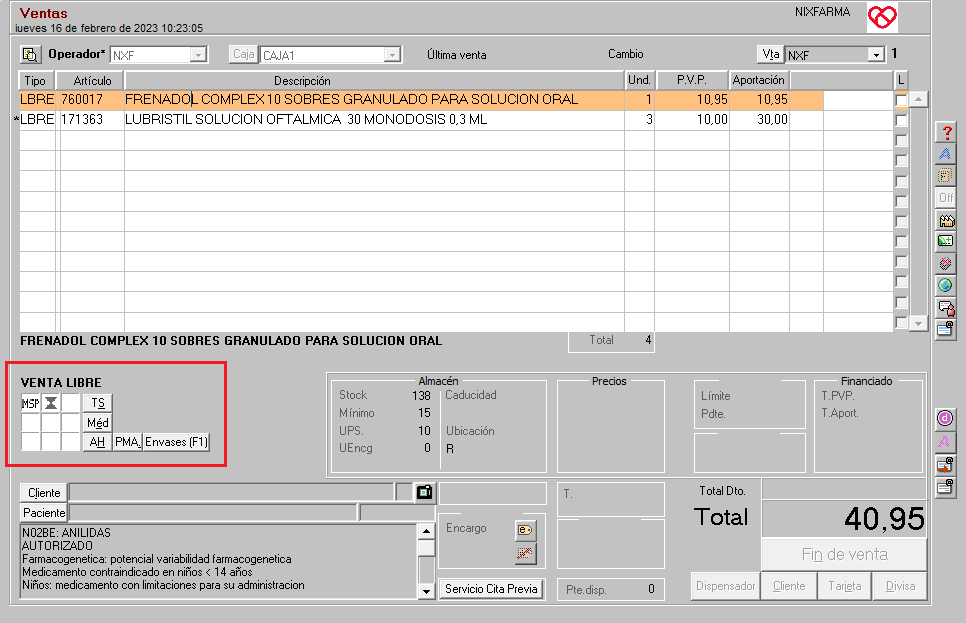966x623 pixels.
Task: Click the Cliente button below Fin de venta
Action: pyautogui.click(x=789, y=585)
